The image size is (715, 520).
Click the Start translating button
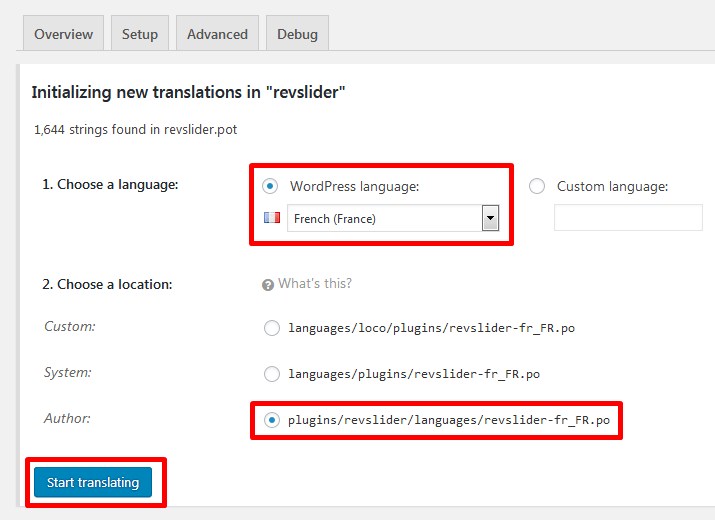coord(93,482)
